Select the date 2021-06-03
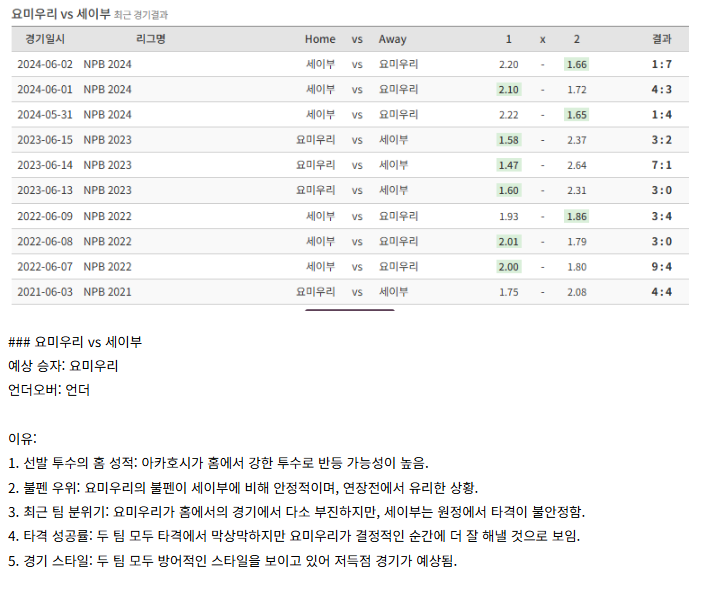 [45, 292]
